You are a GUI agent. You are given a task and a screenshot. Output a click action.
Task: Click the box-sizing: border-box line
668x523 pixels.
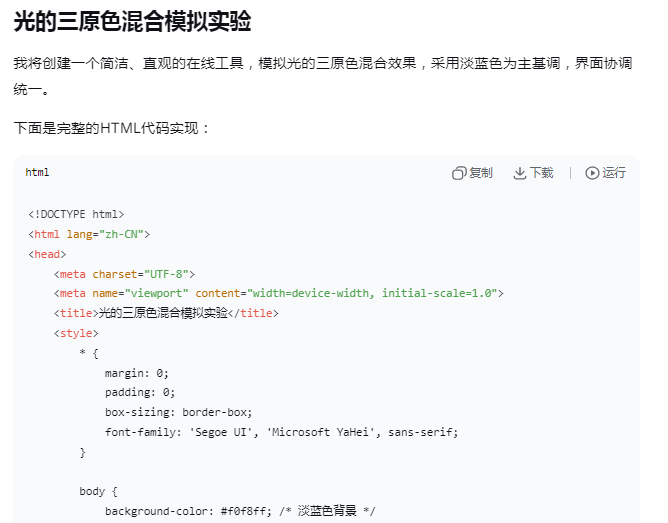click(x=178, y=412)
